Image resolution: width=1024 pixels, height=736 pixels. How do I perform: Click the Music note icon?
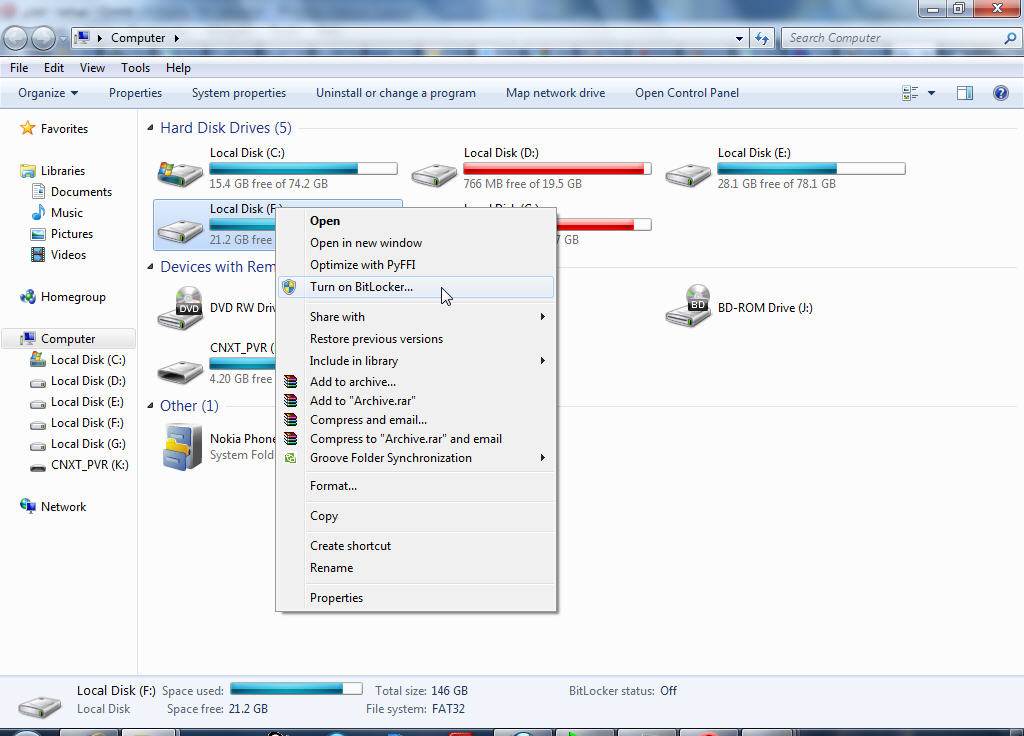pos(38,212)
